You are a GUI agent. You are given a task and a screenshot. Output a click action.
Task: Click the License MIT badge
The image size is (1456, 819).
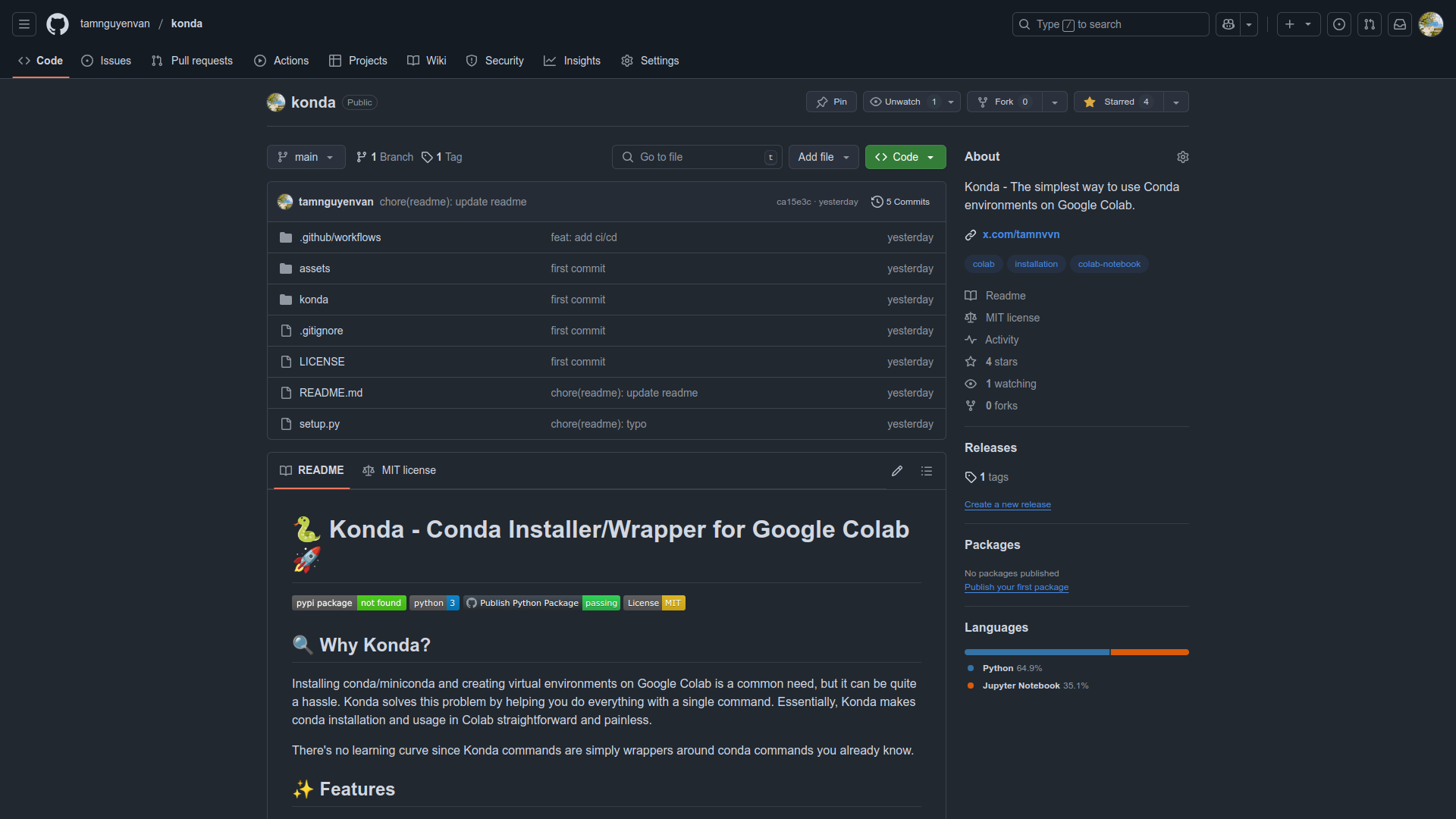654,603
